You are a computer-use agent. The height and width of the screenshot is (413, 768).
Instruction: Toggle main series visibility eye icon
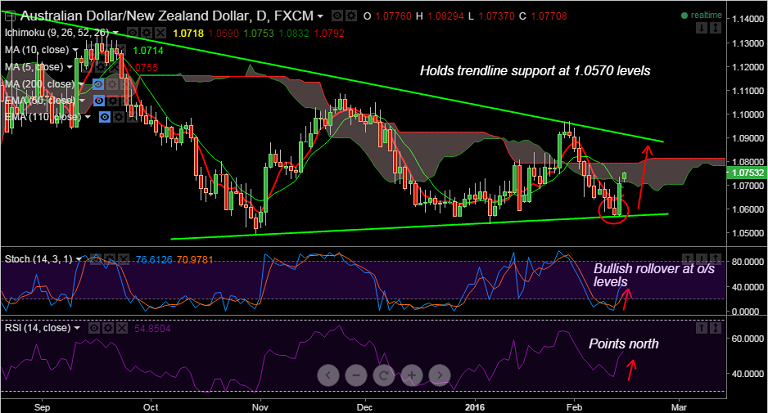pyautogui.click(x=337, y=16)
